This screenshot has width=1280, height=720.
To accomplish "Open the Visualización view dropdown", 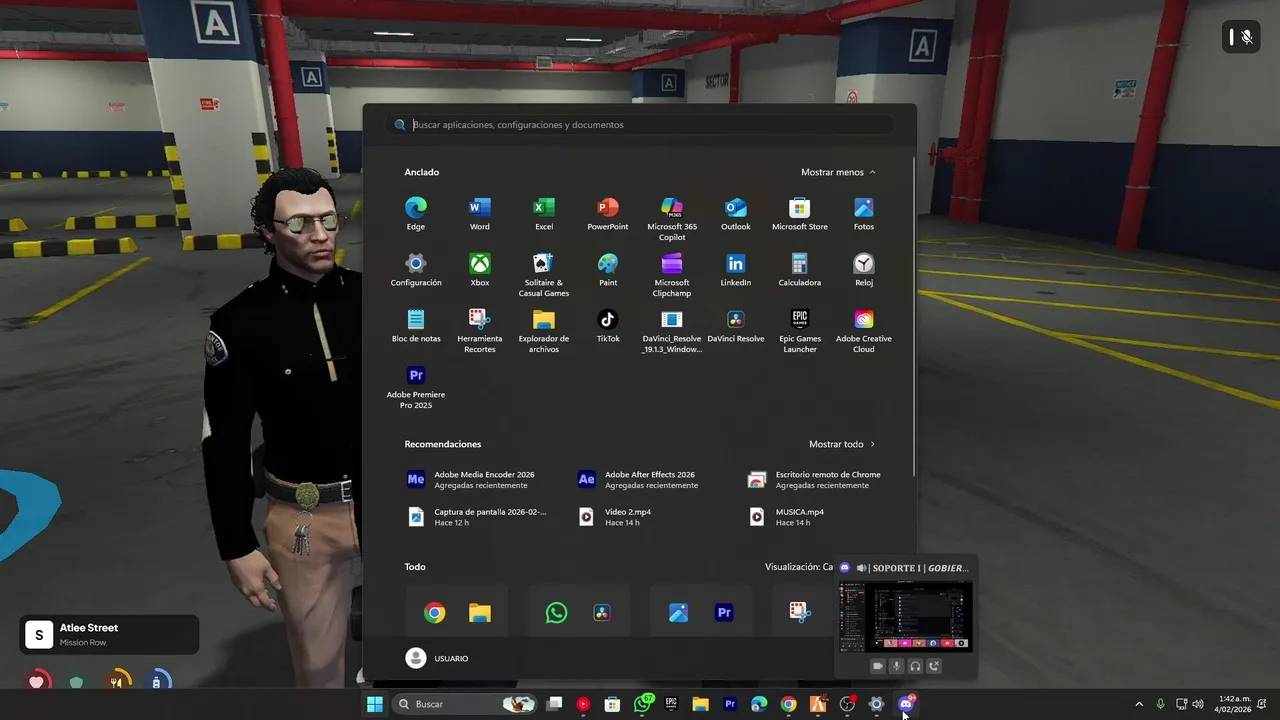I will 799,567.
